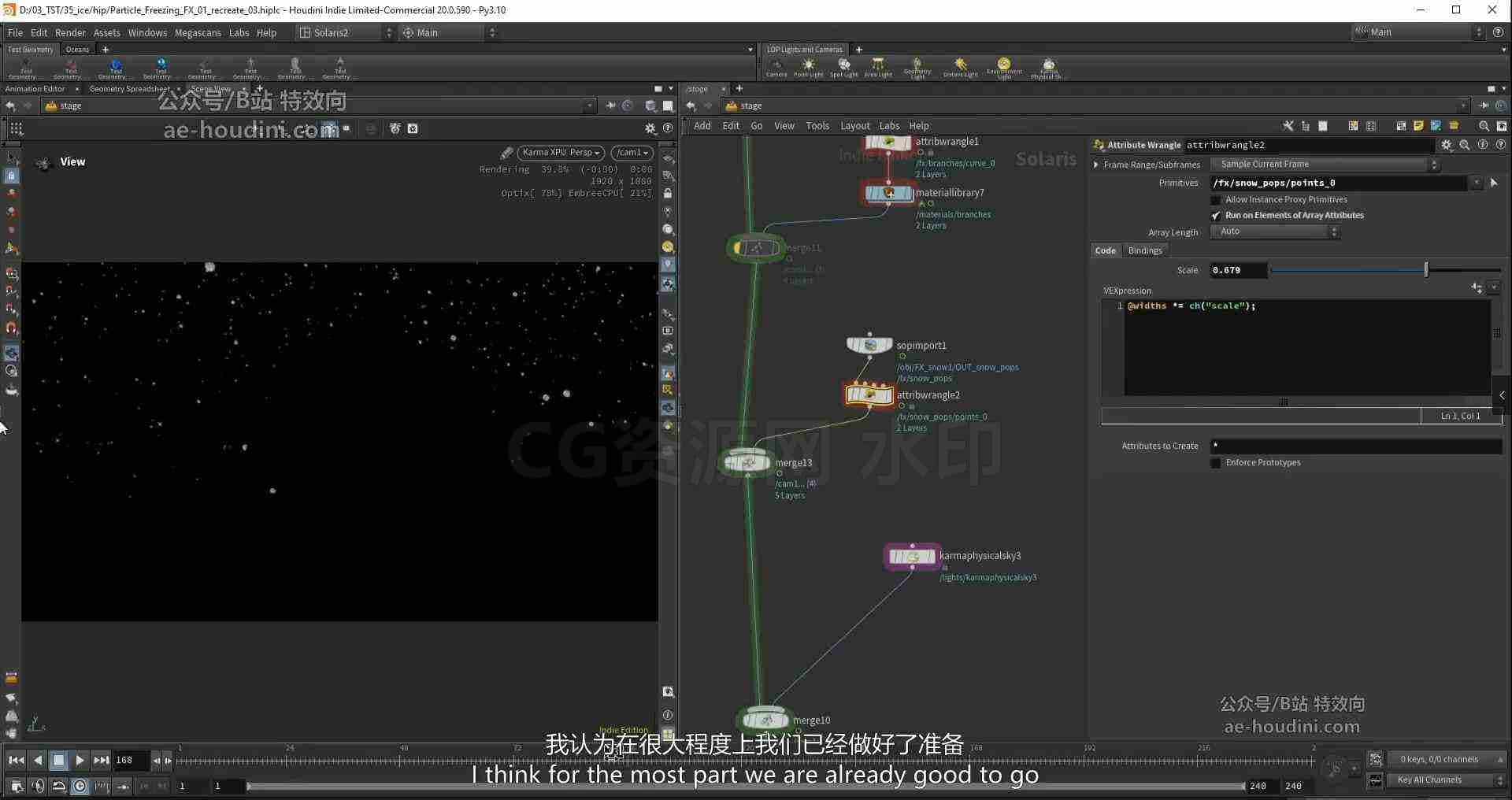This screenshot has width=1512, height=800.
Task: Open Sample Current Frame dropdown
Action: (x=1325, y=165)
